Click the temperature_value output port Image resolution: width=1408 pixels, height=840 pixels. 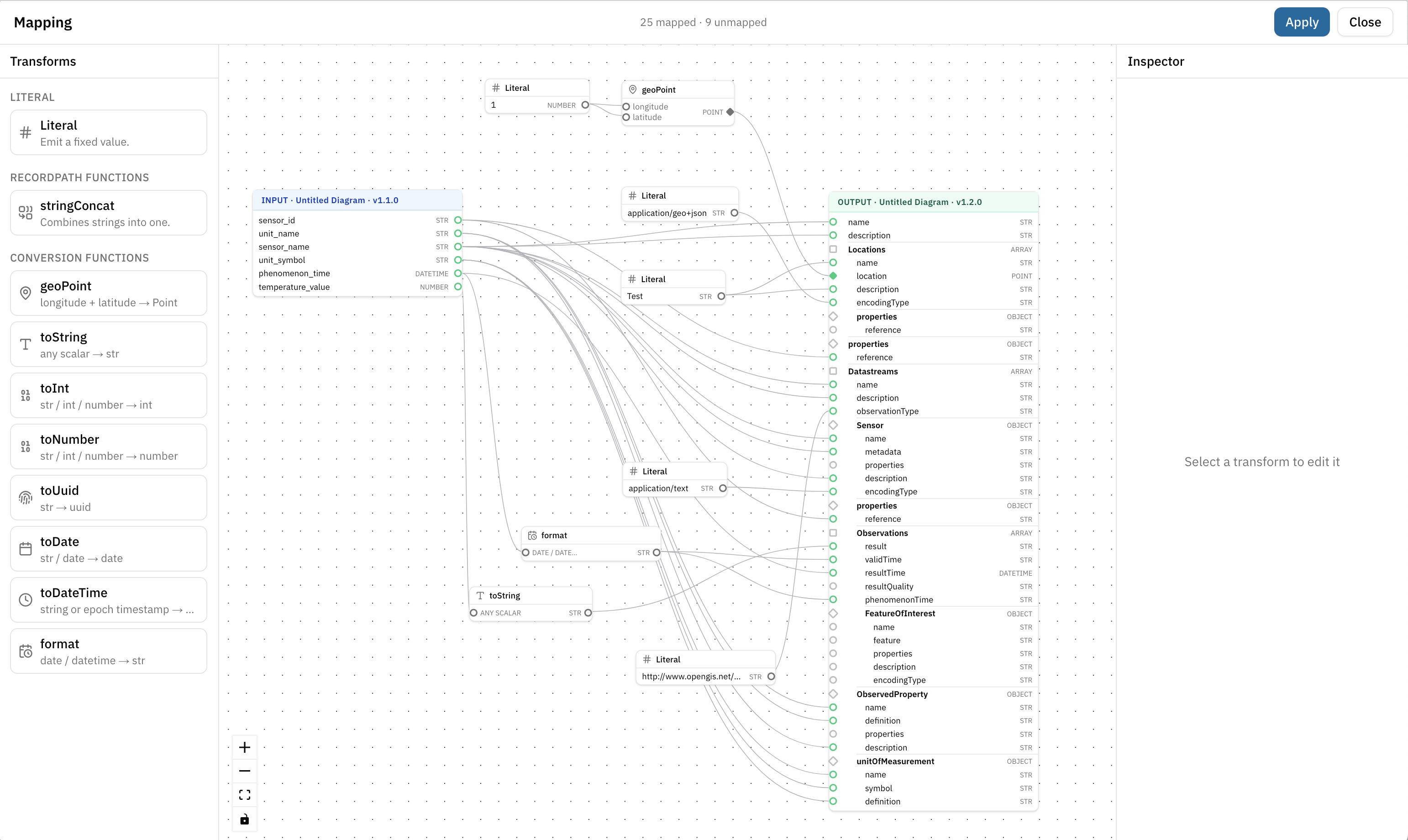(x=458, y=287)
